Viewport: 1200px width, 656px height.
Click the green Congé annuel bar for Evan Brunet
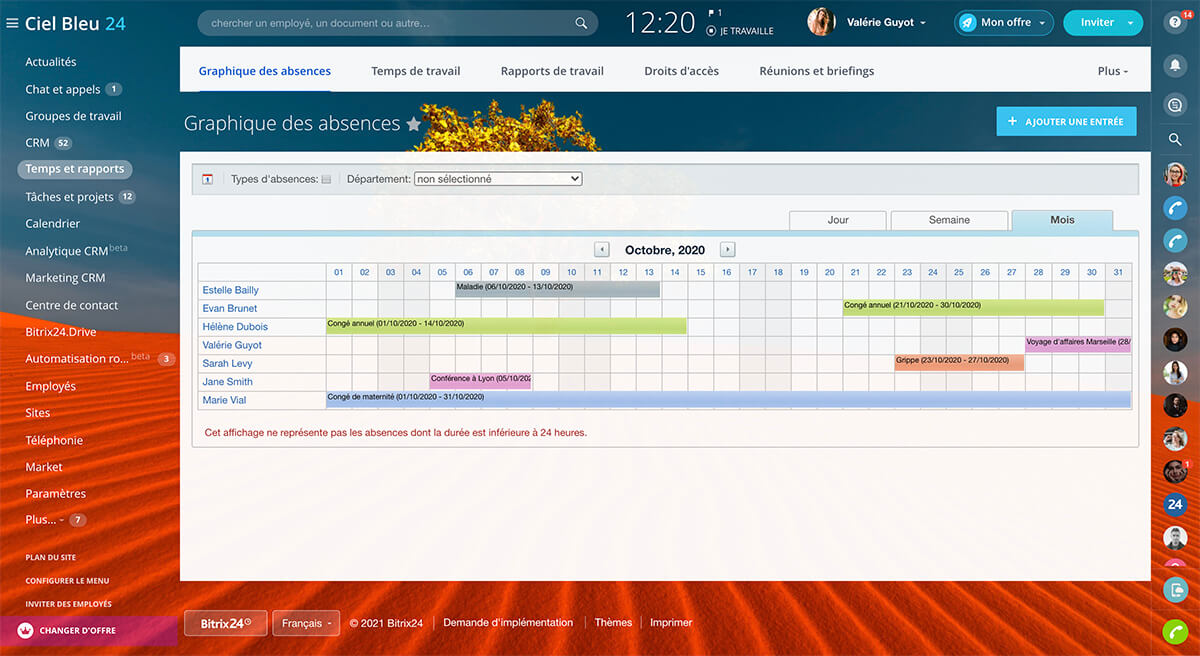pyautogui.click(x=972, y=307)
